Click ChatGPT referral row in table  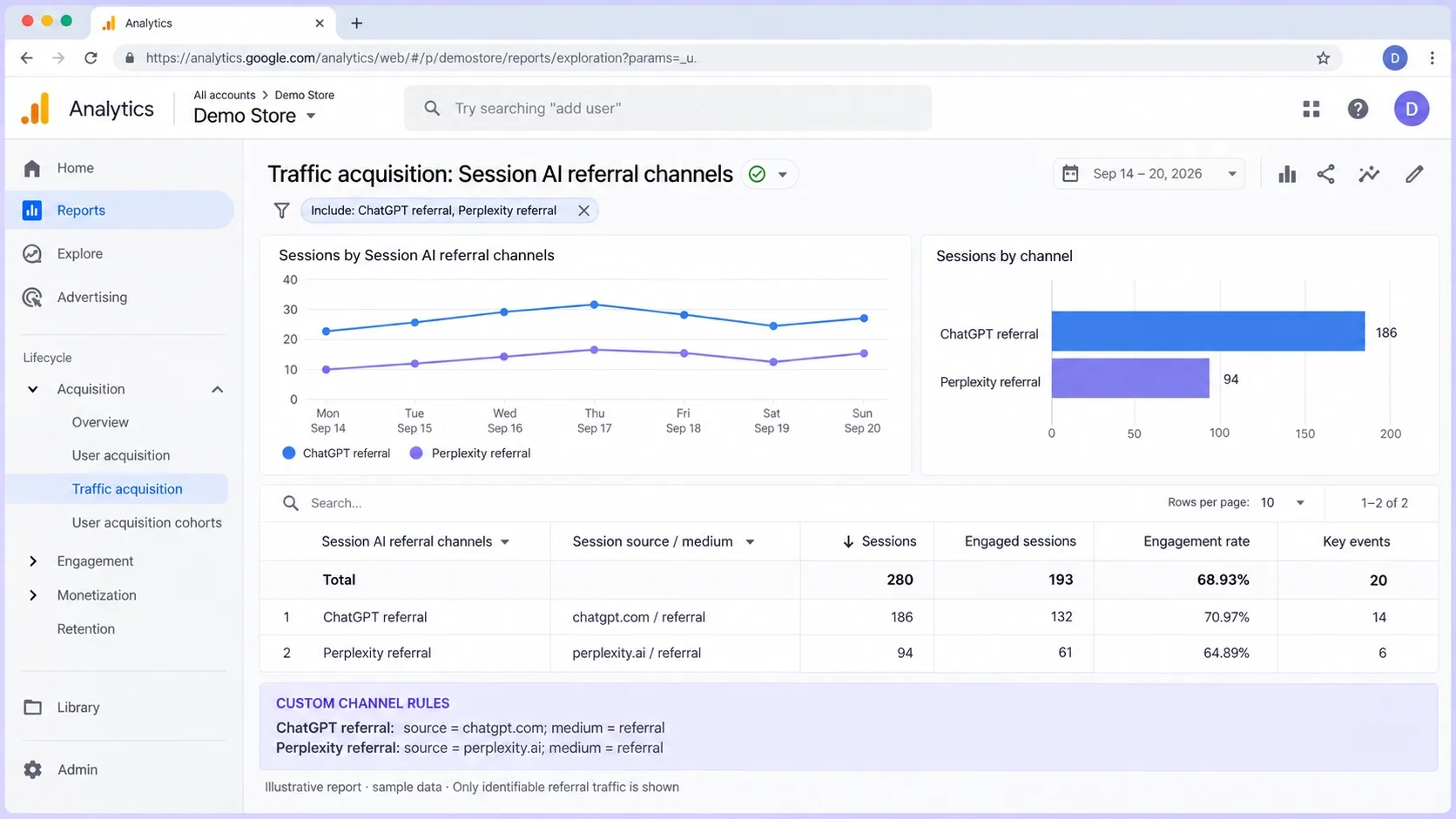849,617
